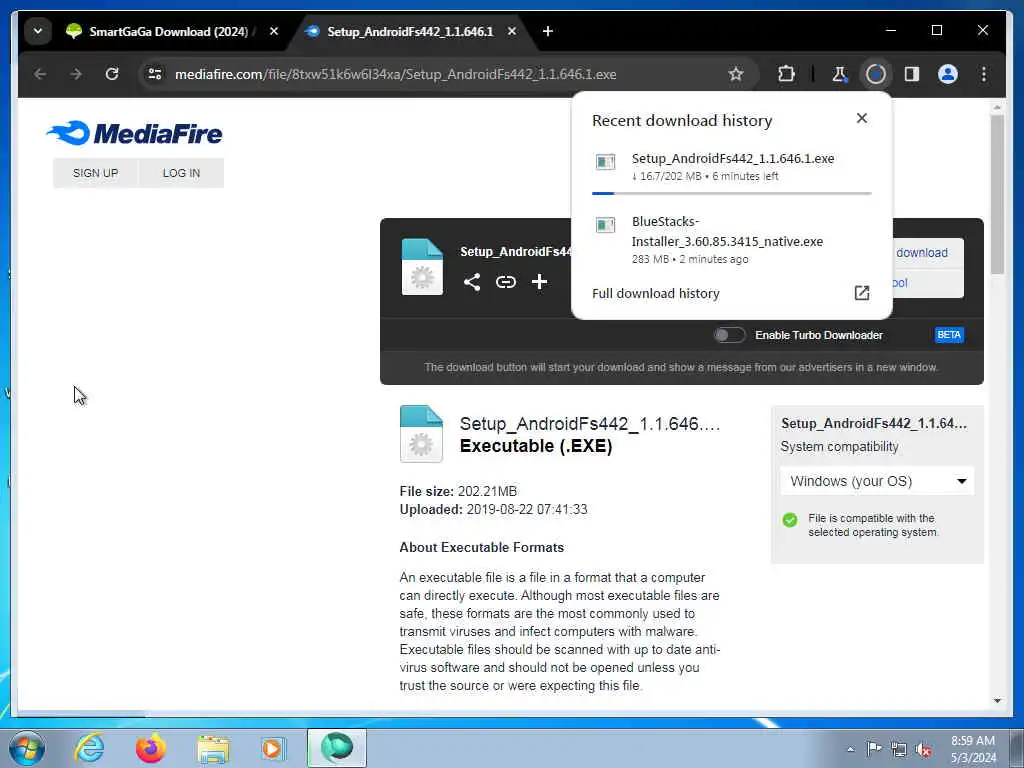The image size is (1024, 768).
Task: Show hidden system tray icons
Action: pyautogui.click(x=850, y=749)
